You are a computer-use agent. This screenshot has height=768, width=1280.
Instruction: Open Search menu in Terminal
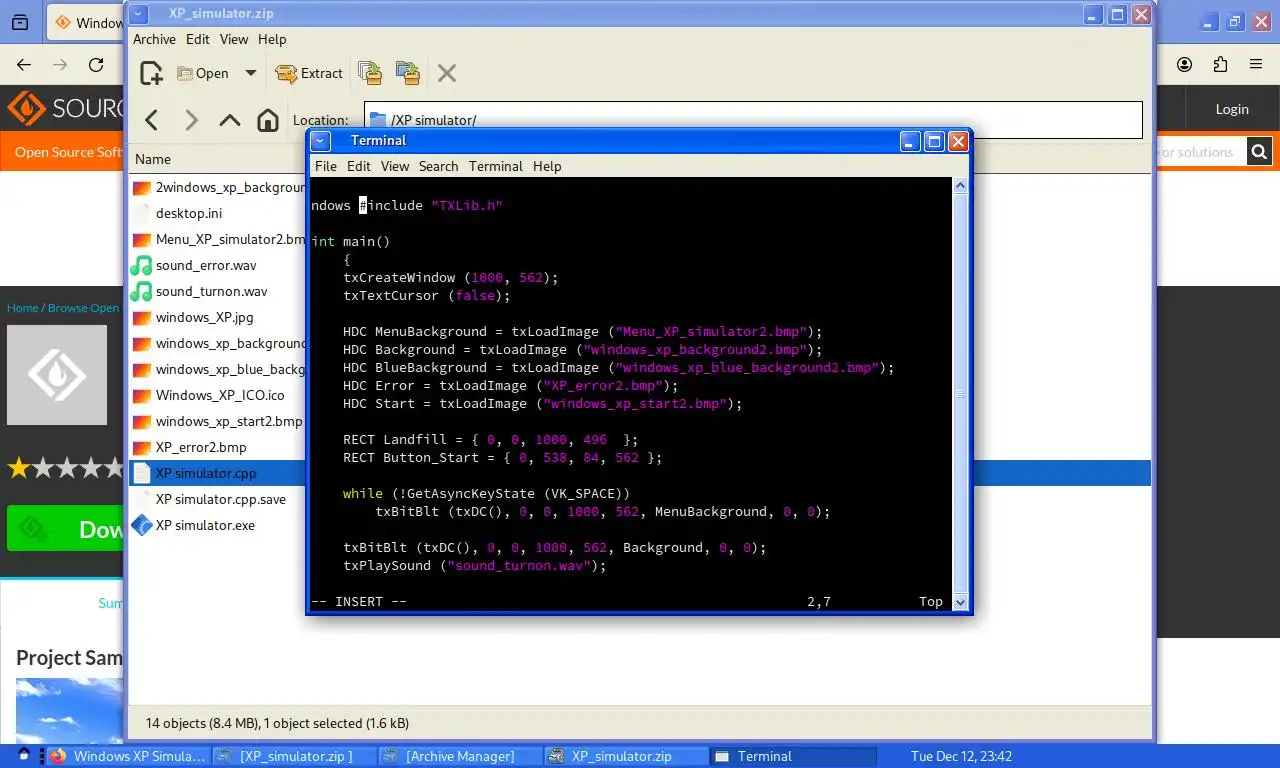coord(438,166)
